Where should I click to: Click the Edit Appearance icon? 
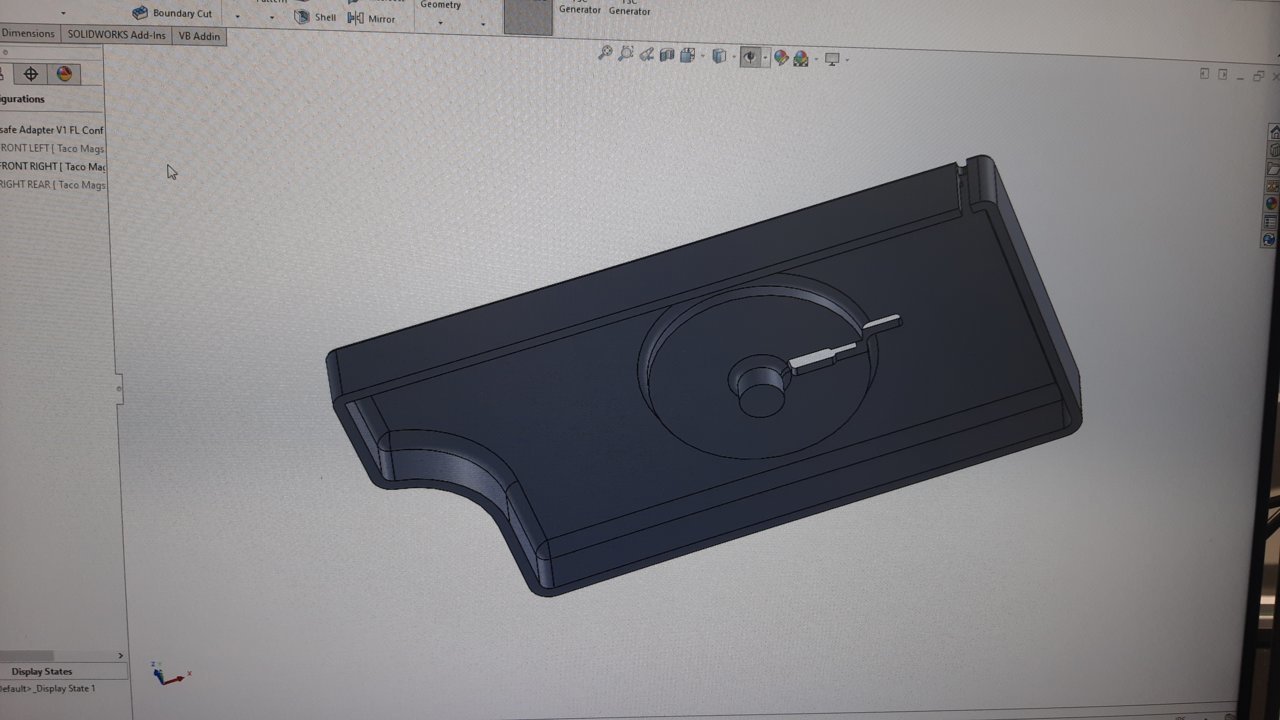click(781, 59)
